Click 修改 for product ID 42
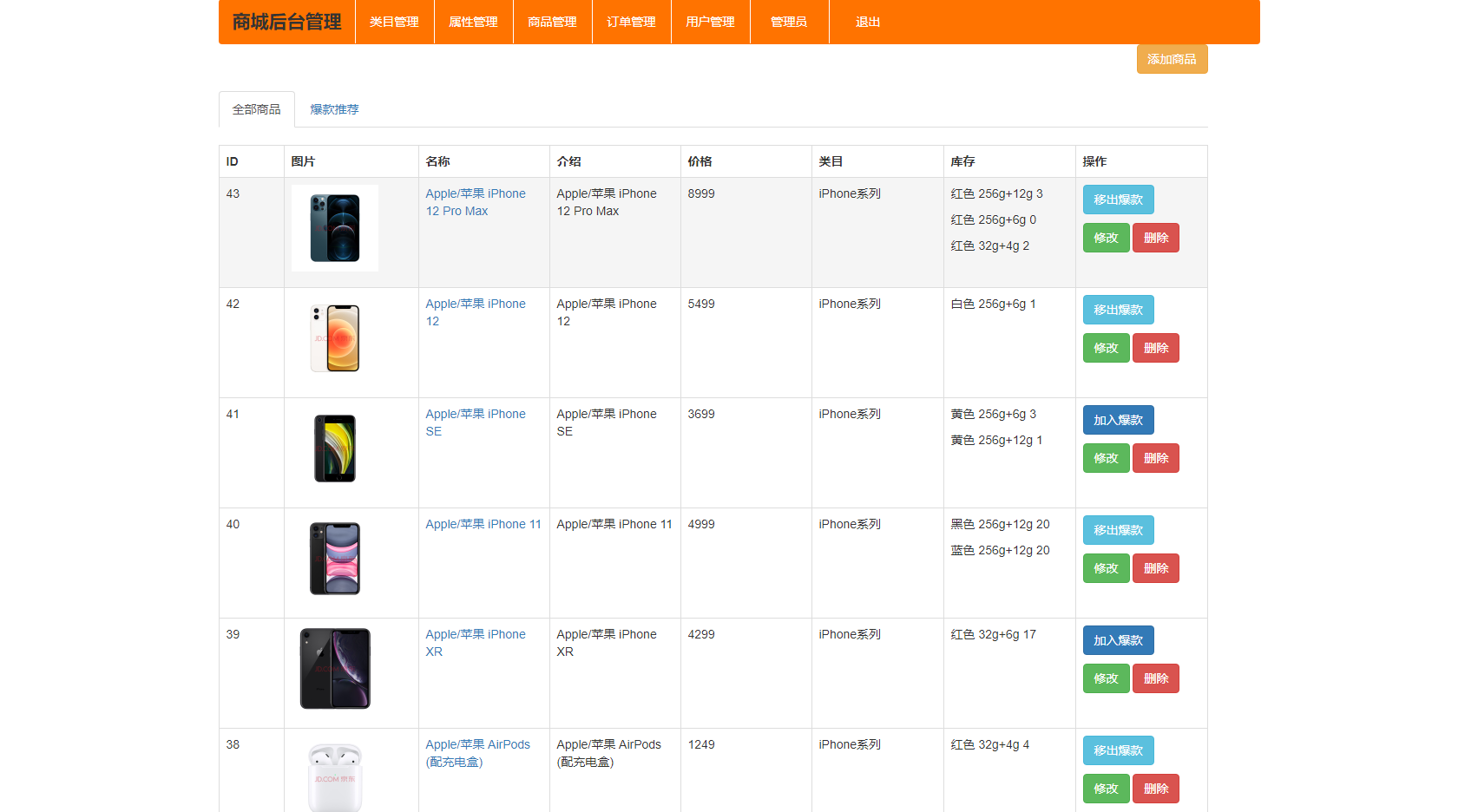Screen dimensions: 1478x812 (1106, 348)
